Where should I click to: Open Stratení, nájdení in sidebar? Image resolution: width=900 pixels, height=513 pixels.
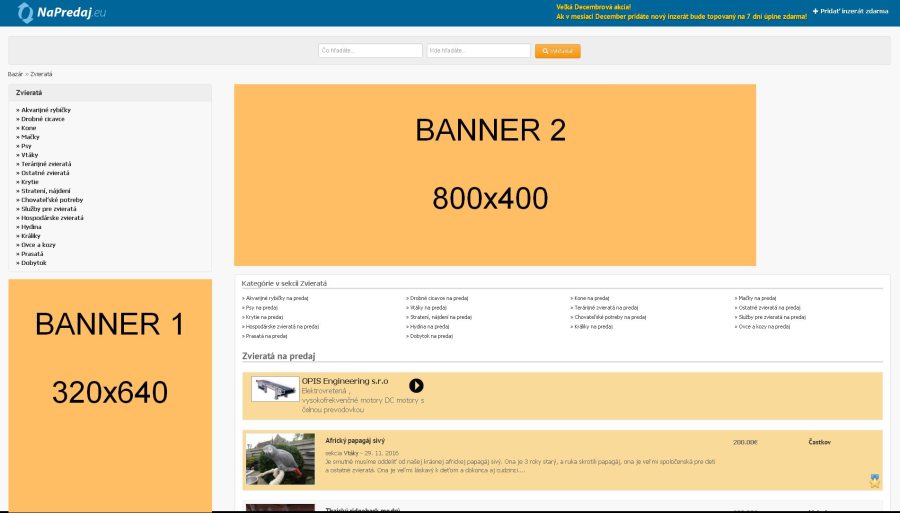click(x=46, y=191)
